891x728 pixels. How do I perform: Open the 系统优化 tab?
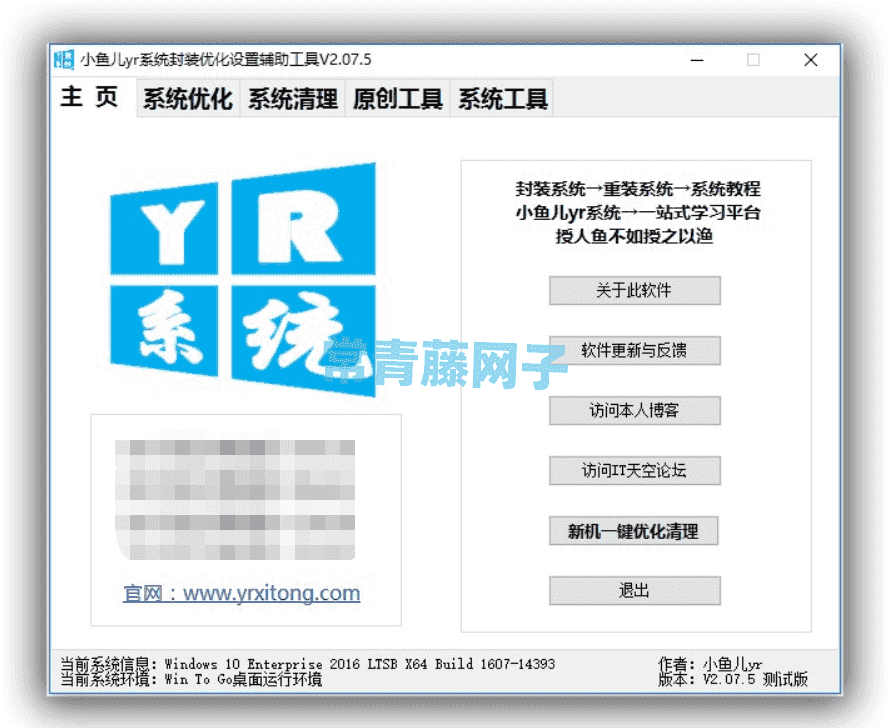click(x=188, y=99)
